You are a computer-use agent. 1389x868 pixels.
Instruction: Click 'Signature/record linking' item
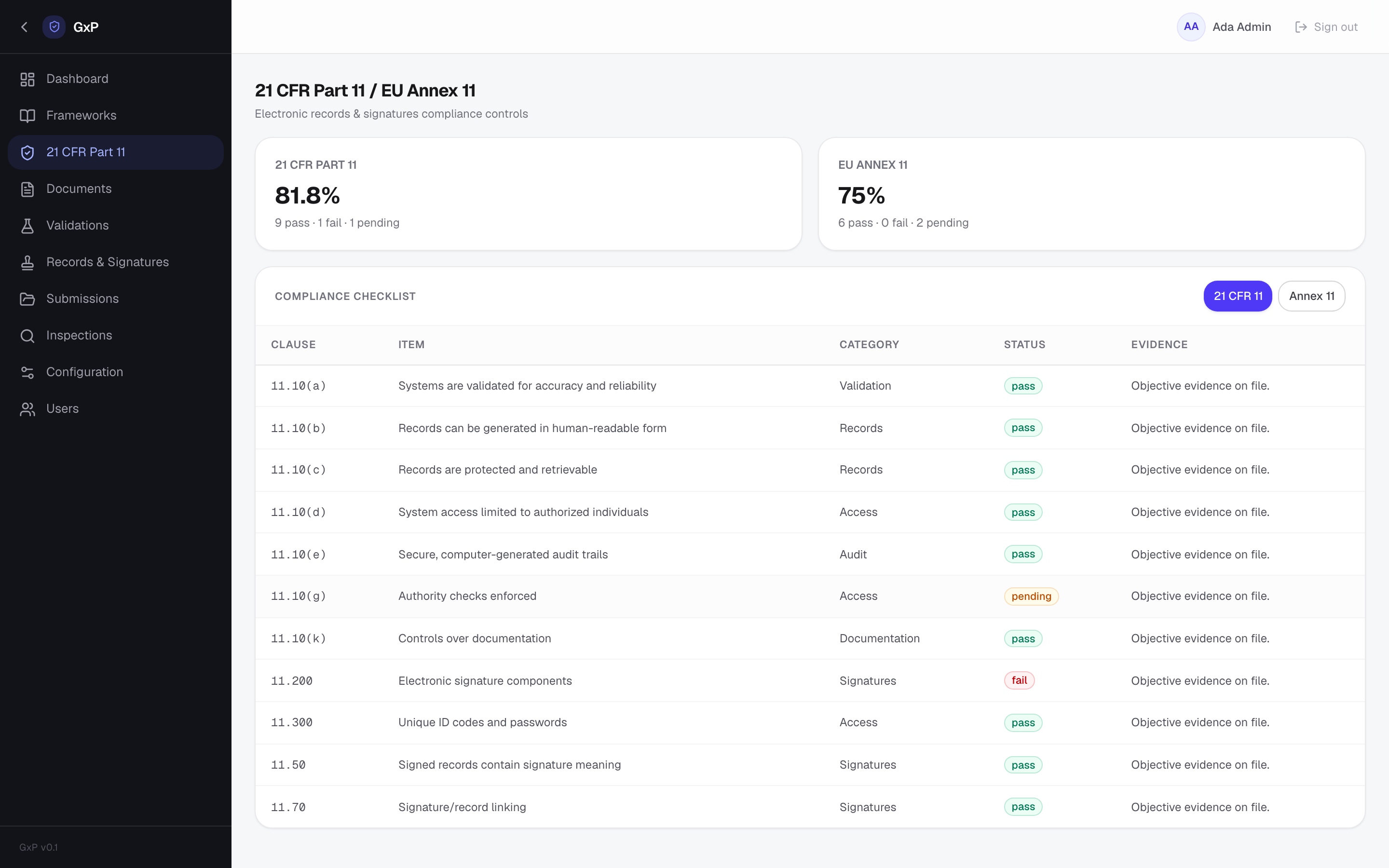tap(462, 807)
